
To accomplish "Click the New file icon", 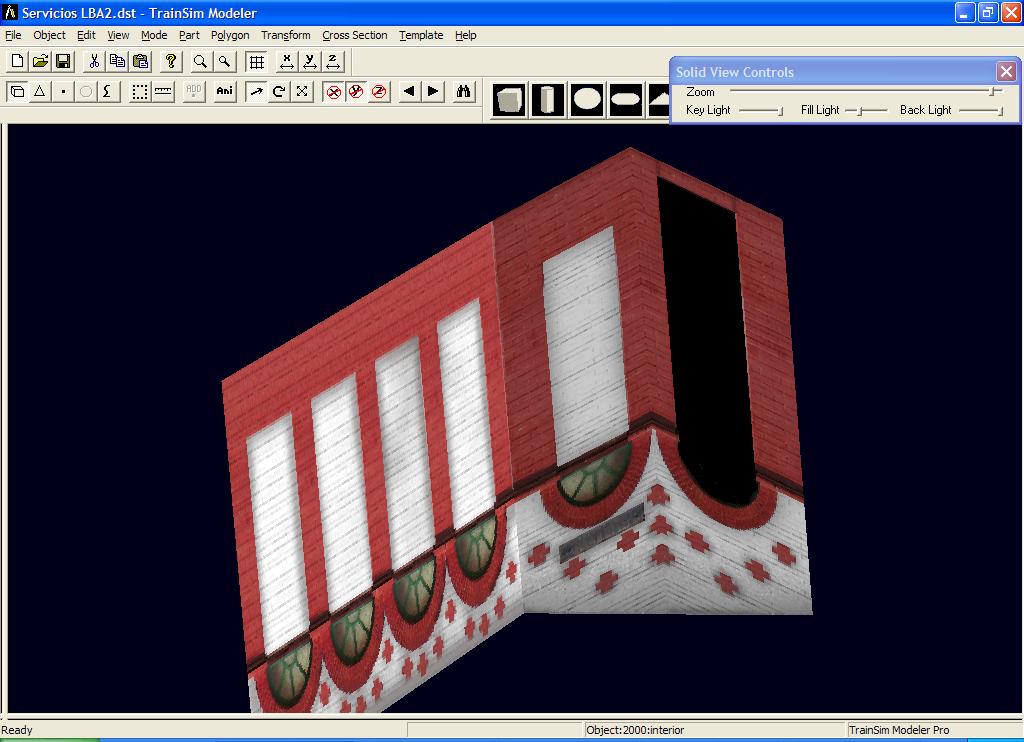I will click(17, 61).
